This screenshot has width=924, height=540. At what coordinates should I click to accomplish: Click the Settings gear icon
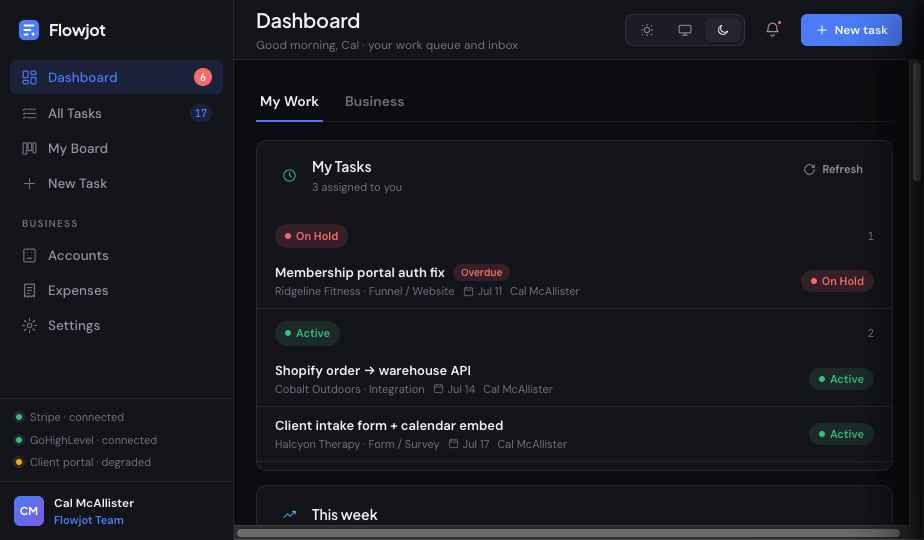click(29, 325)
